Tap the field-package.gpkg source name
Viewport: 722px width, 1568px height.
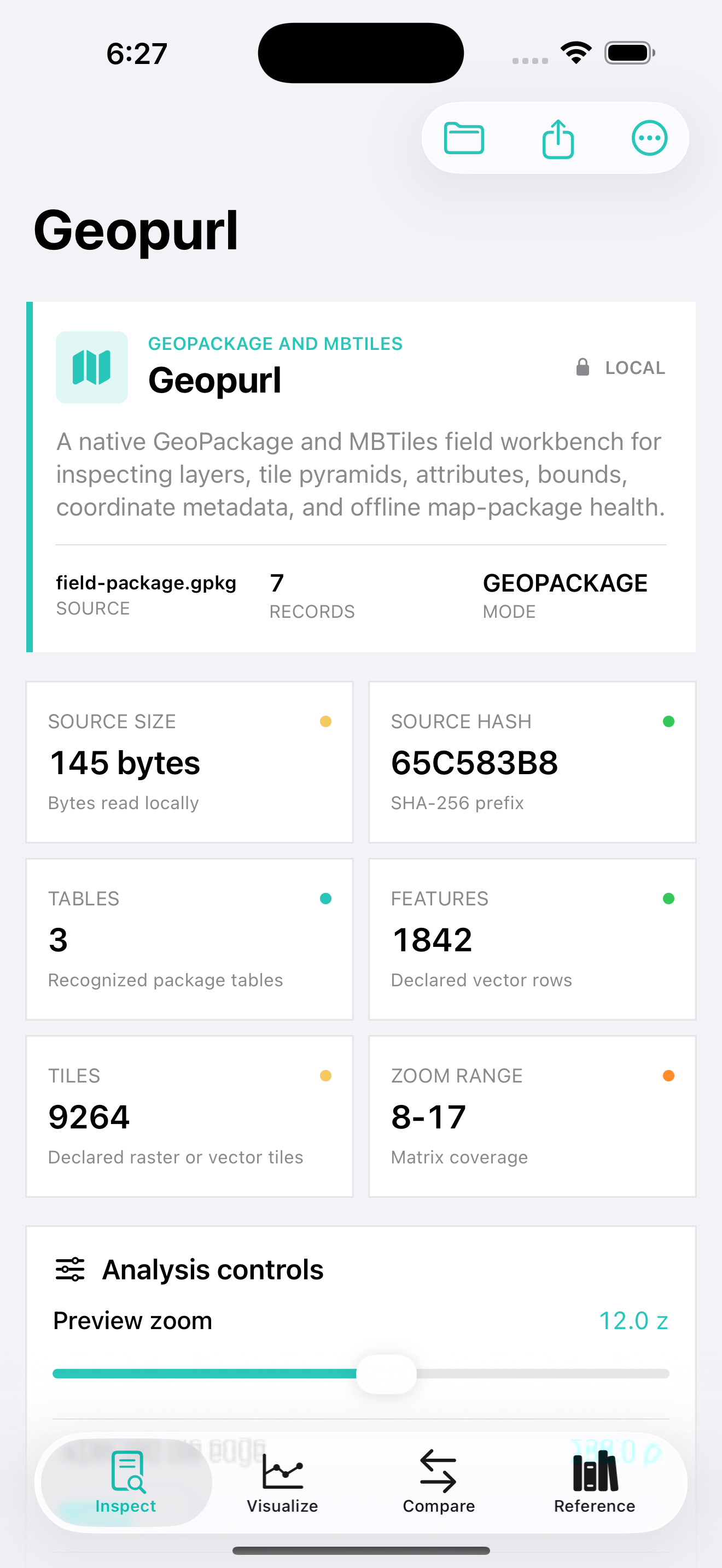point(146,583)
